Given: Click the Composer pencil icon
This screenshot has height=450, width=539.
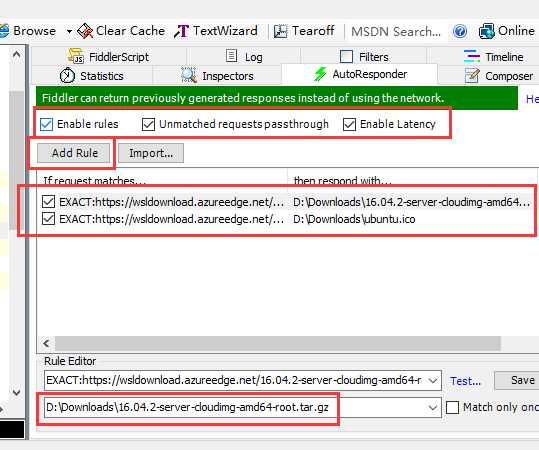Looking at the screenshot, I should pyautogui.click(x=472, y=75).
